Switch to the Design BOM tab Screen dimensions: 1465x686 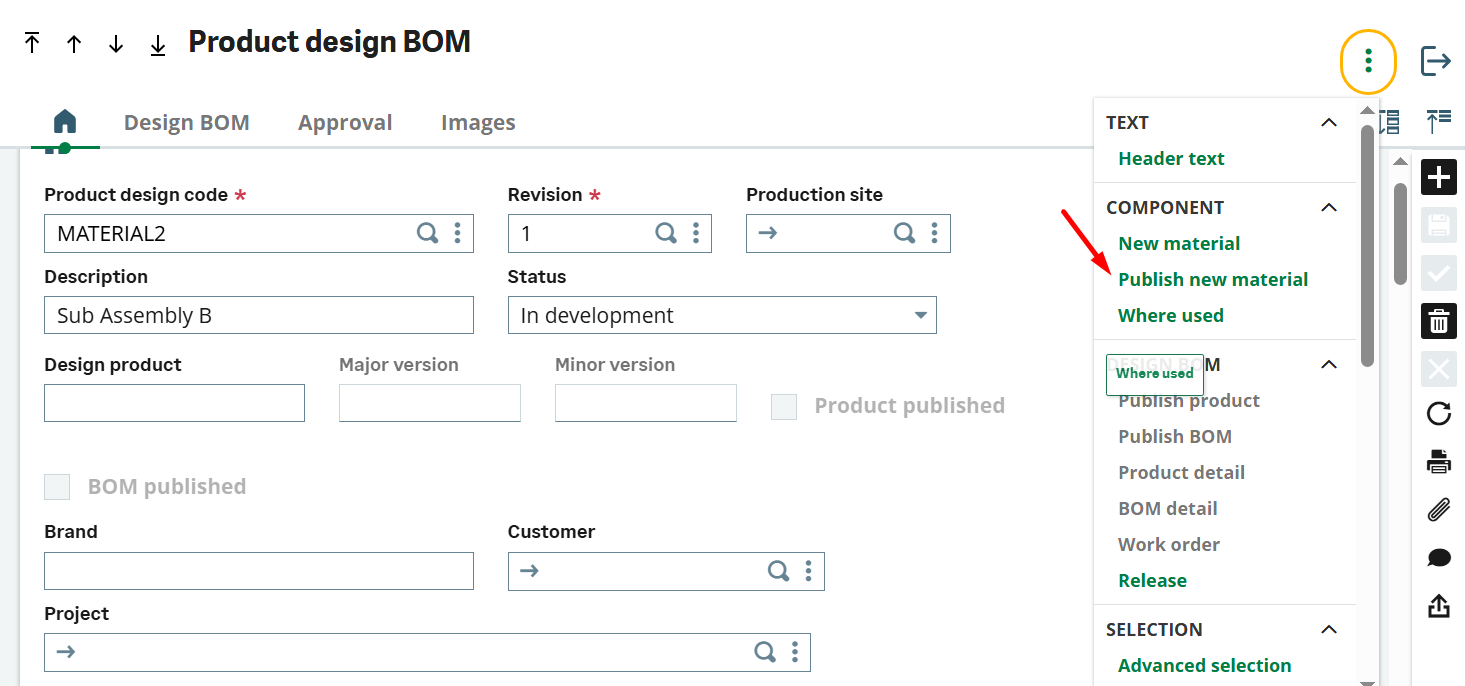tap(187, 123)
